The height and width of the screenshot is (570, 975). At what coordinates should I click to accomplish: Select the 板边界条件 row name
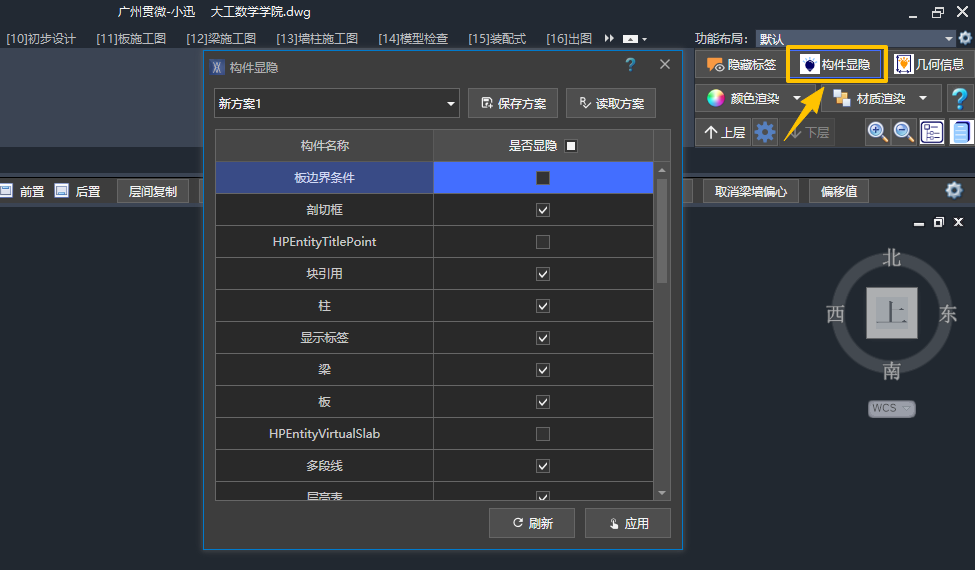(x=325, y=178)
